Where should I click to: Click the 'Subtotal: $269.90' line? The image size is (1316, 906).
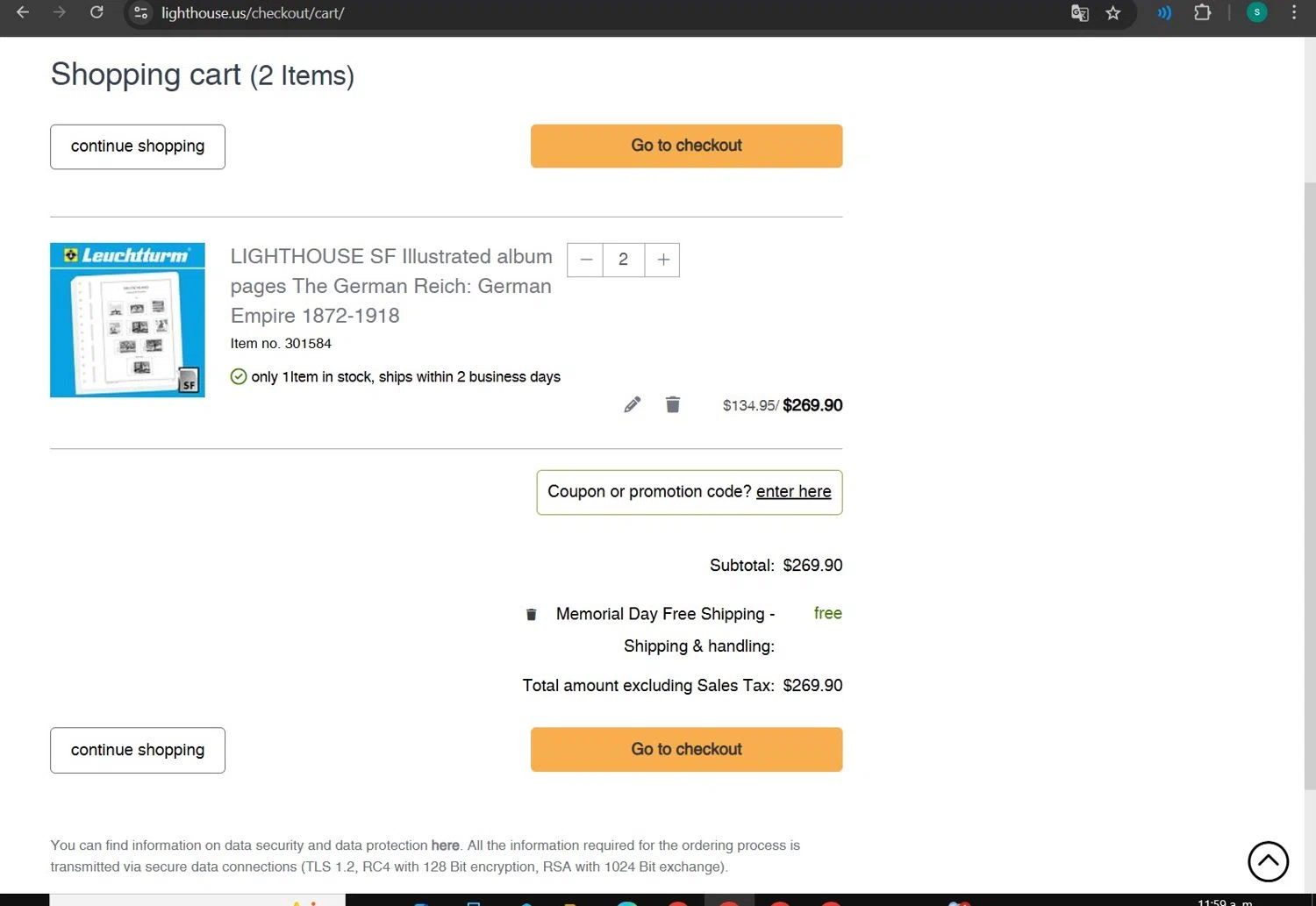(x=776, y=566)
